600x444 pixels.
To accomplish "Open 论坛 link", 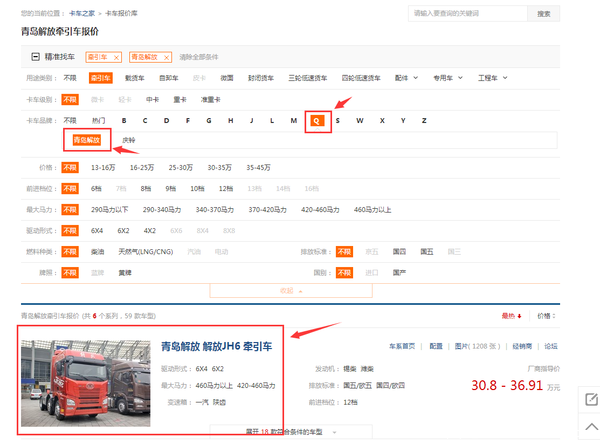I will (x=551, y=346).
